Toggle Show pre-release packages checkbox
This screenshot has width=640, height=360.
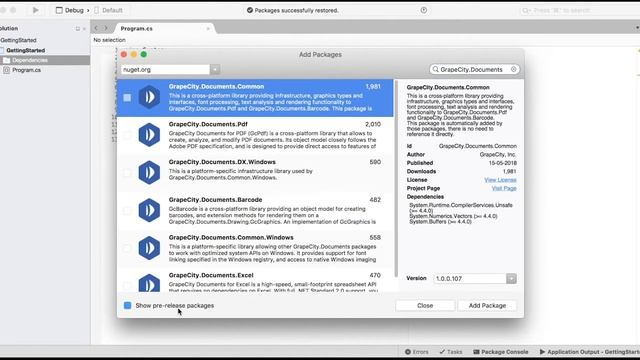tap(127, 305)
